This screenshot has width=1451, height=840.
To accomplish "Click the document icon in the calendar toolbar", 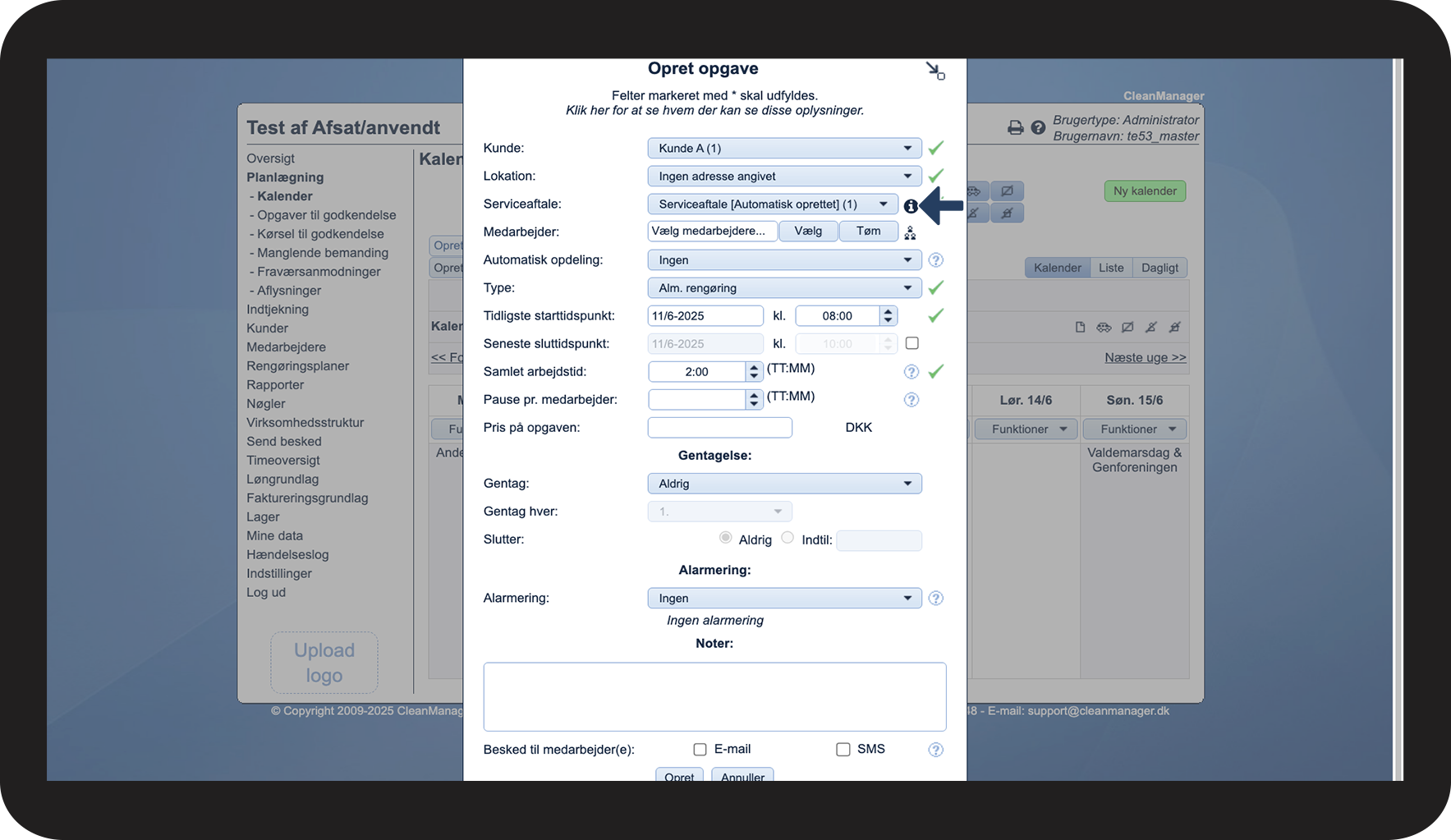I will tap(1081, 328).
